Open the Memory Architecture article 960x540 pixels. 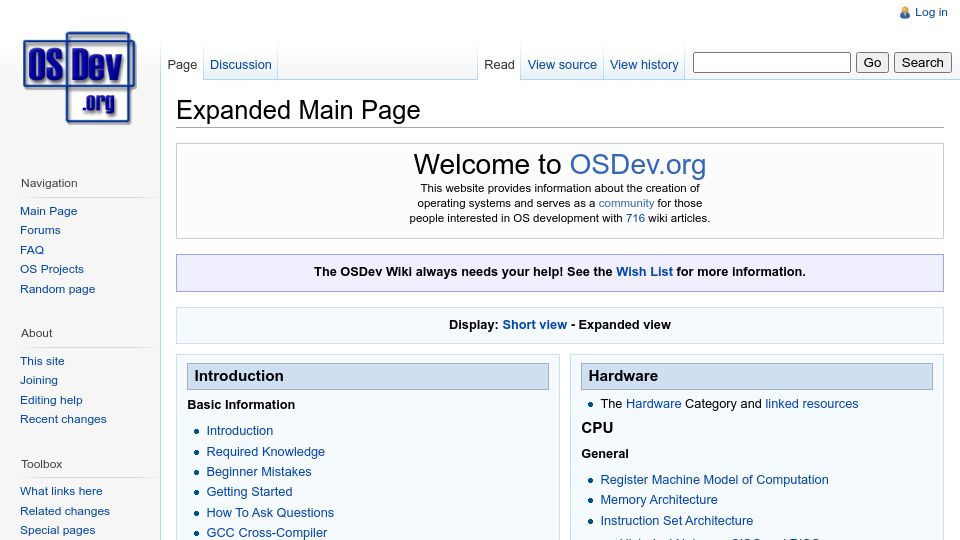pyautogui.click(x=659, y=500)
